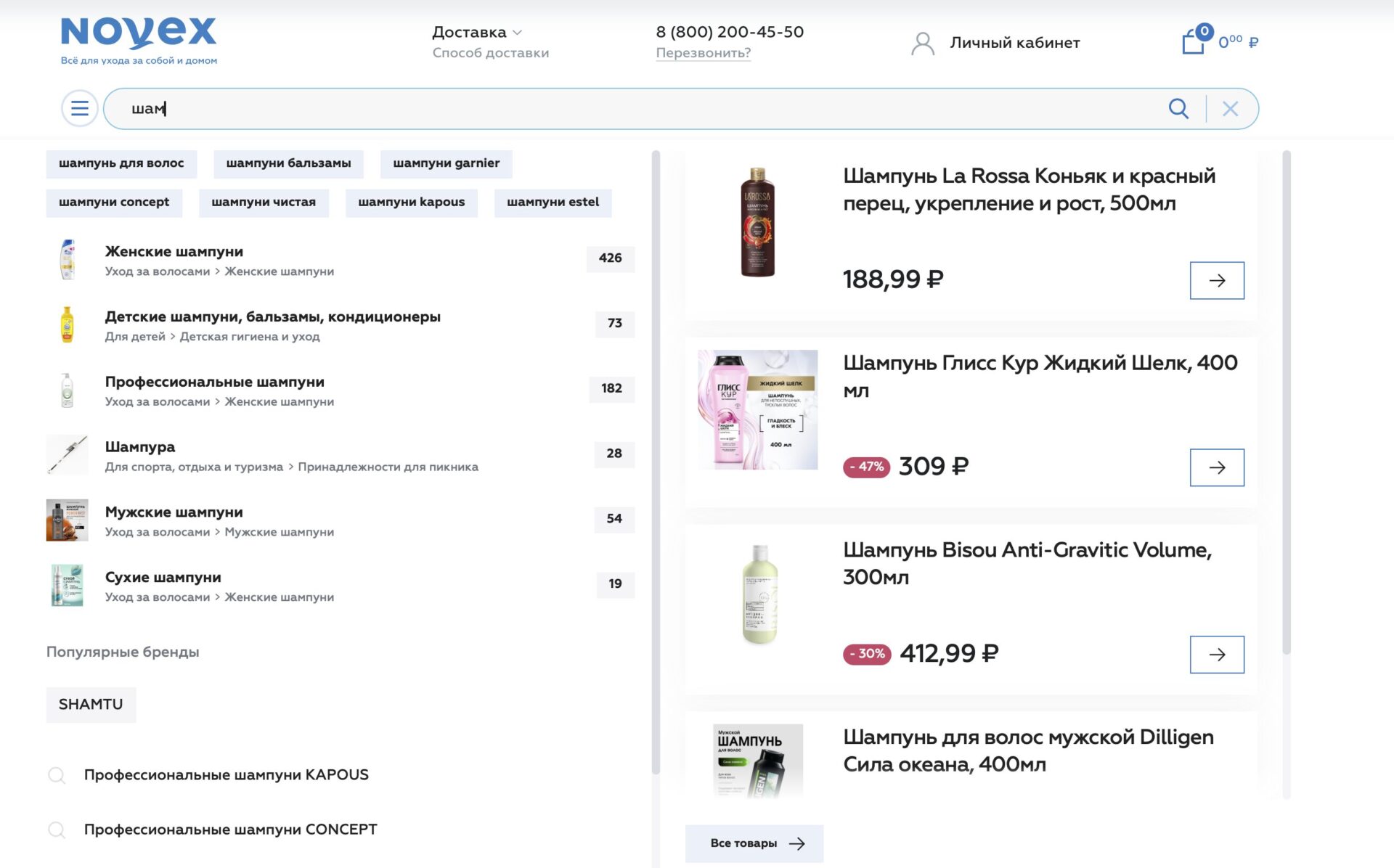Search Профессиональные шампуни CONCEPT suggestion

tap(230, 830)
